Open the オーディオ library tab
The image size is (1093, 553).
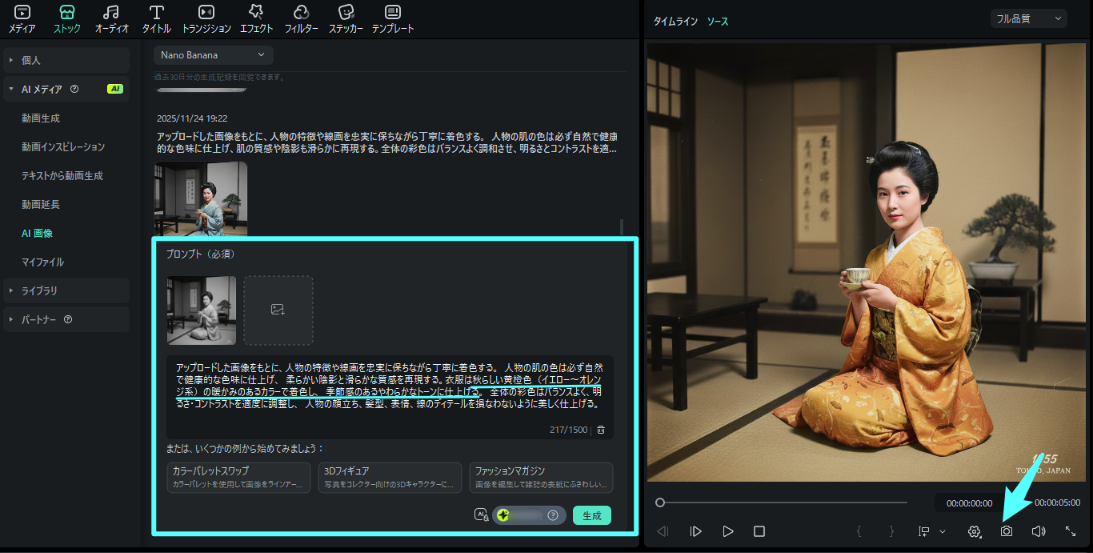click(x=112, y=19)
